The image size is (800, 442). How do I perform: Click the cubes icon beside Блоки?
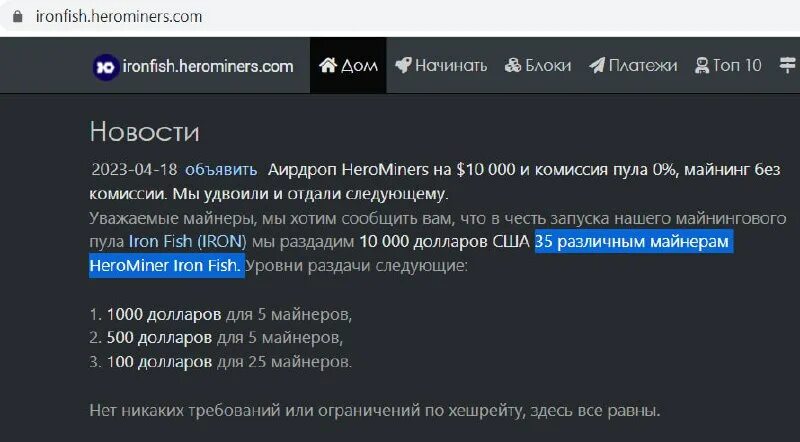pos(513,65)
